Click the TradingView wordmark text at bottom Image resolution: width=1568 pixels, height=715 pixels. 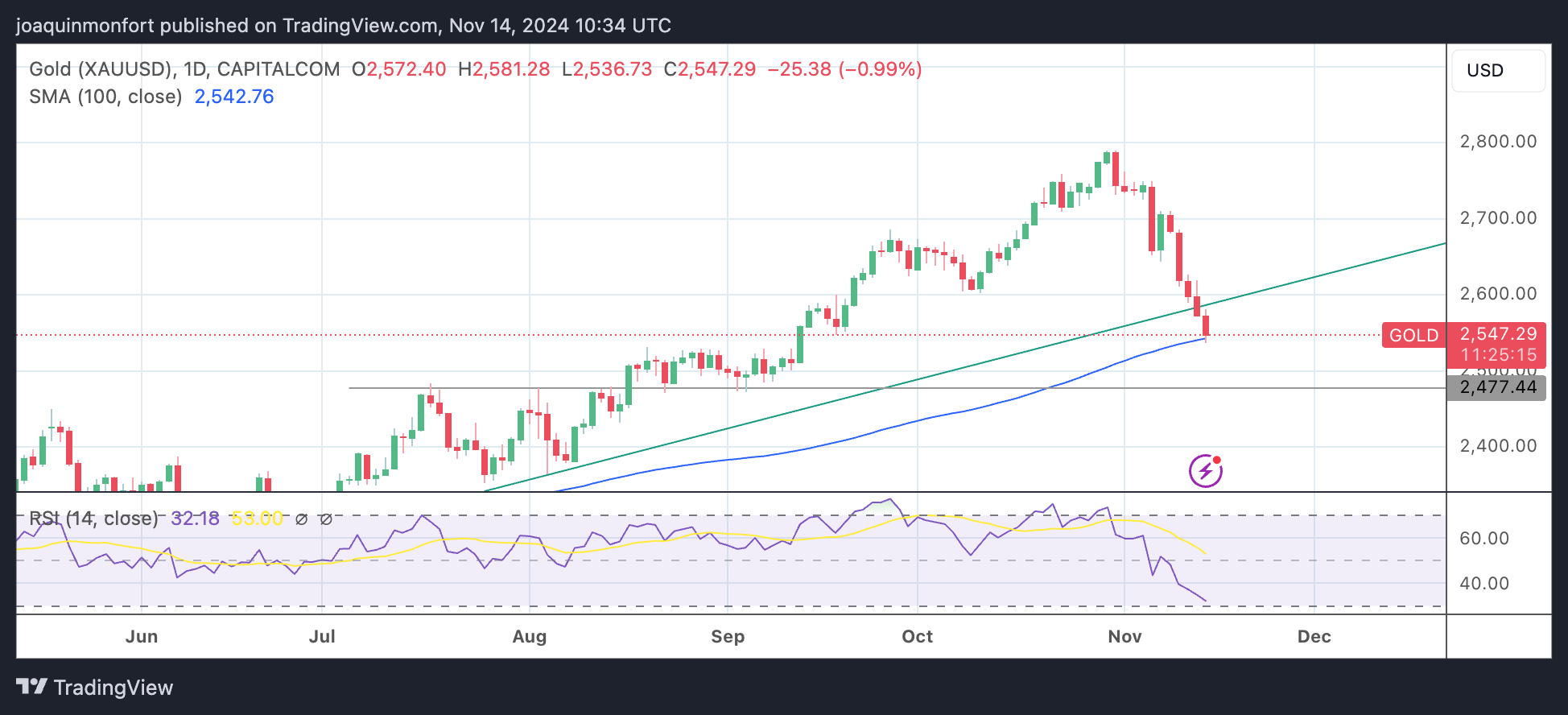coord(113,688)
